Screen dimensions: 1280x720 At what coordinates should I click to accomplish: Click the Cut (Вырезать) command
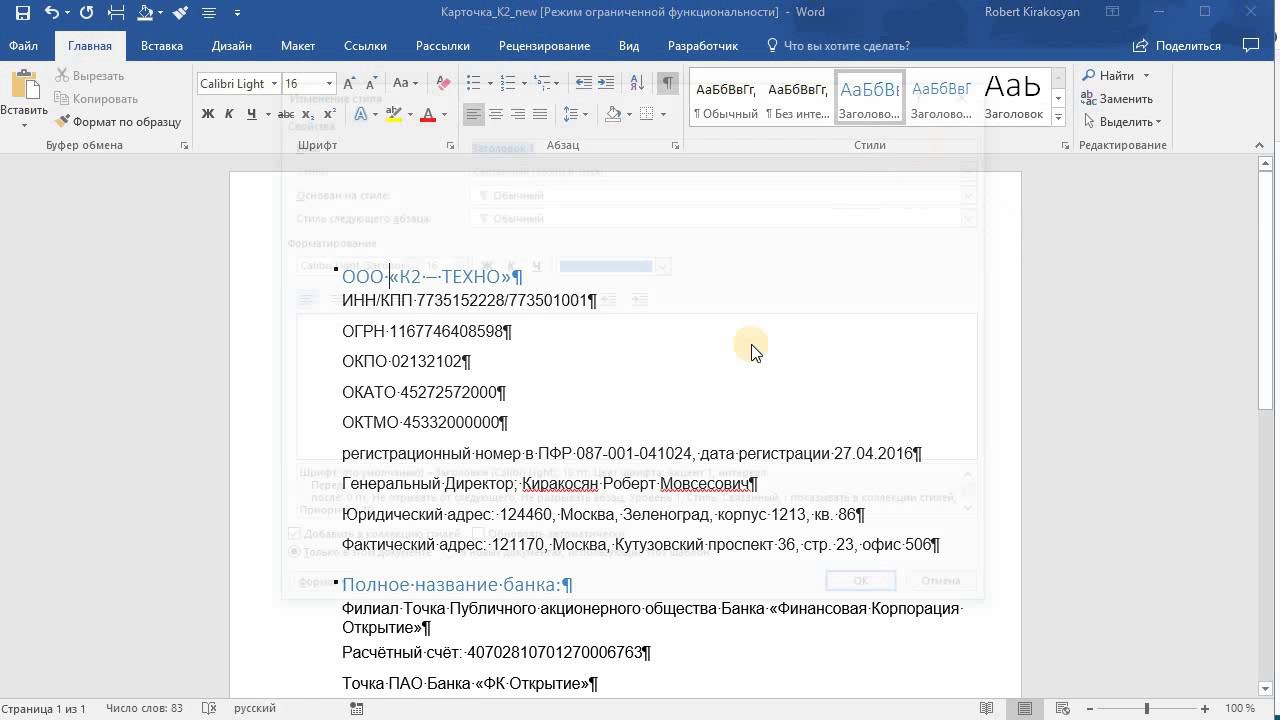[x=90, y=76]
